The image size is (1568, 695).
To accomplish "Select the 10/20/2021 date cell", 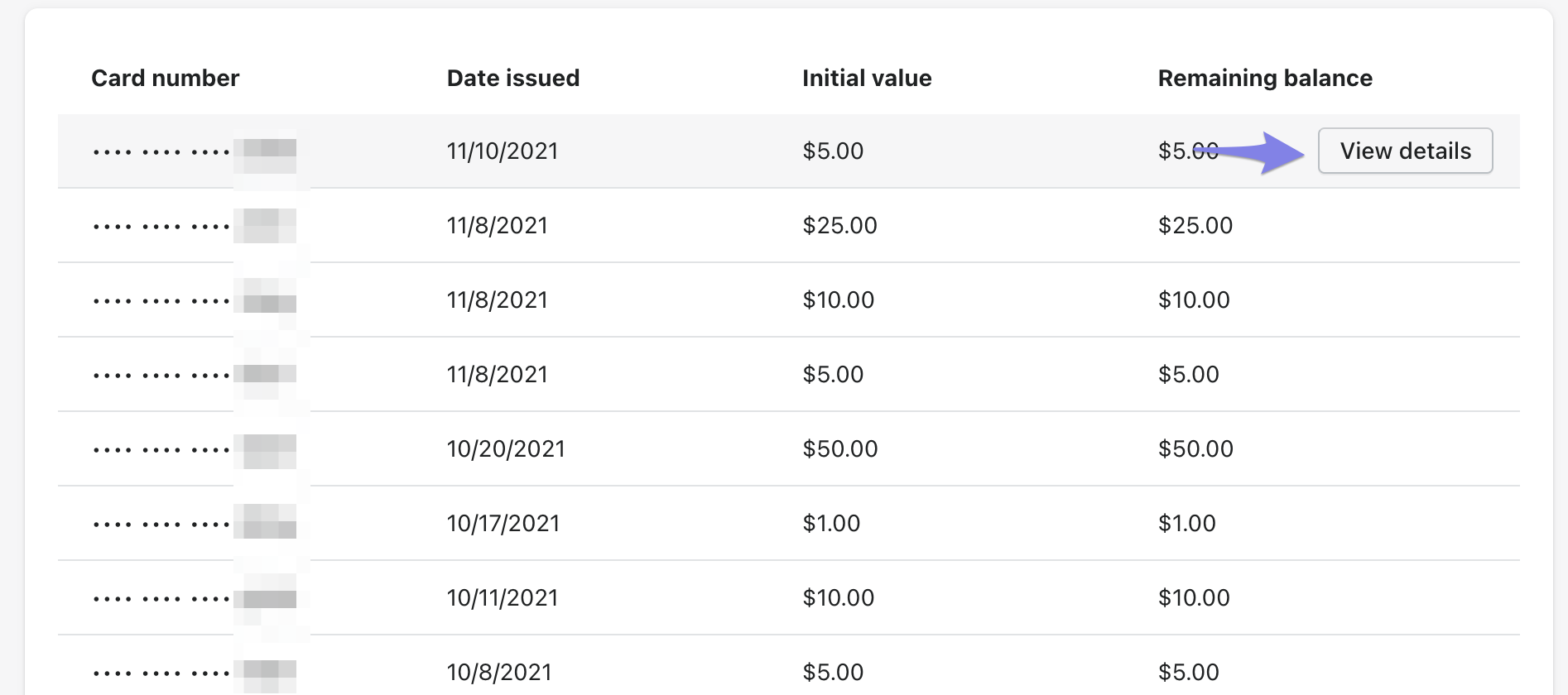I will 505,448.
